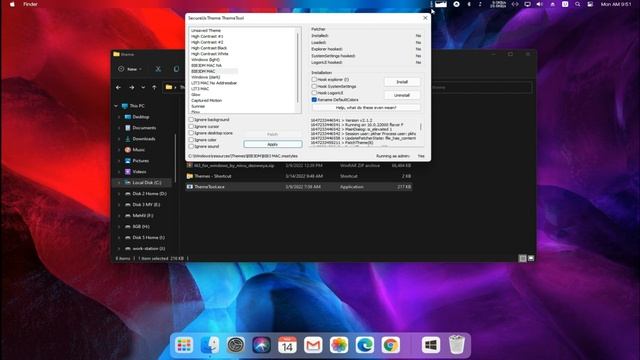Select 'Themes - Shortcut' file row
The image size is (640, 360).
pyautogui.click(x=299, y=176)
